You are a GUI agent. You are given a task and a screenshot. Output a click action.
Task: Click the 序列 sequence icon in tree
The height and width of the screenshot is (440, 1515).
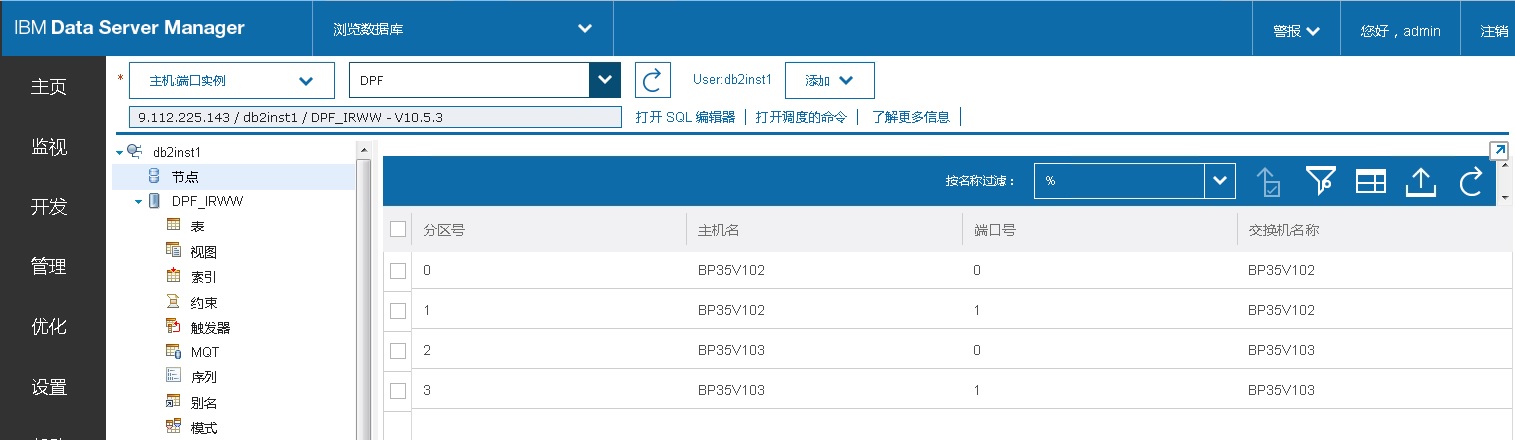[x=172, y=376]
